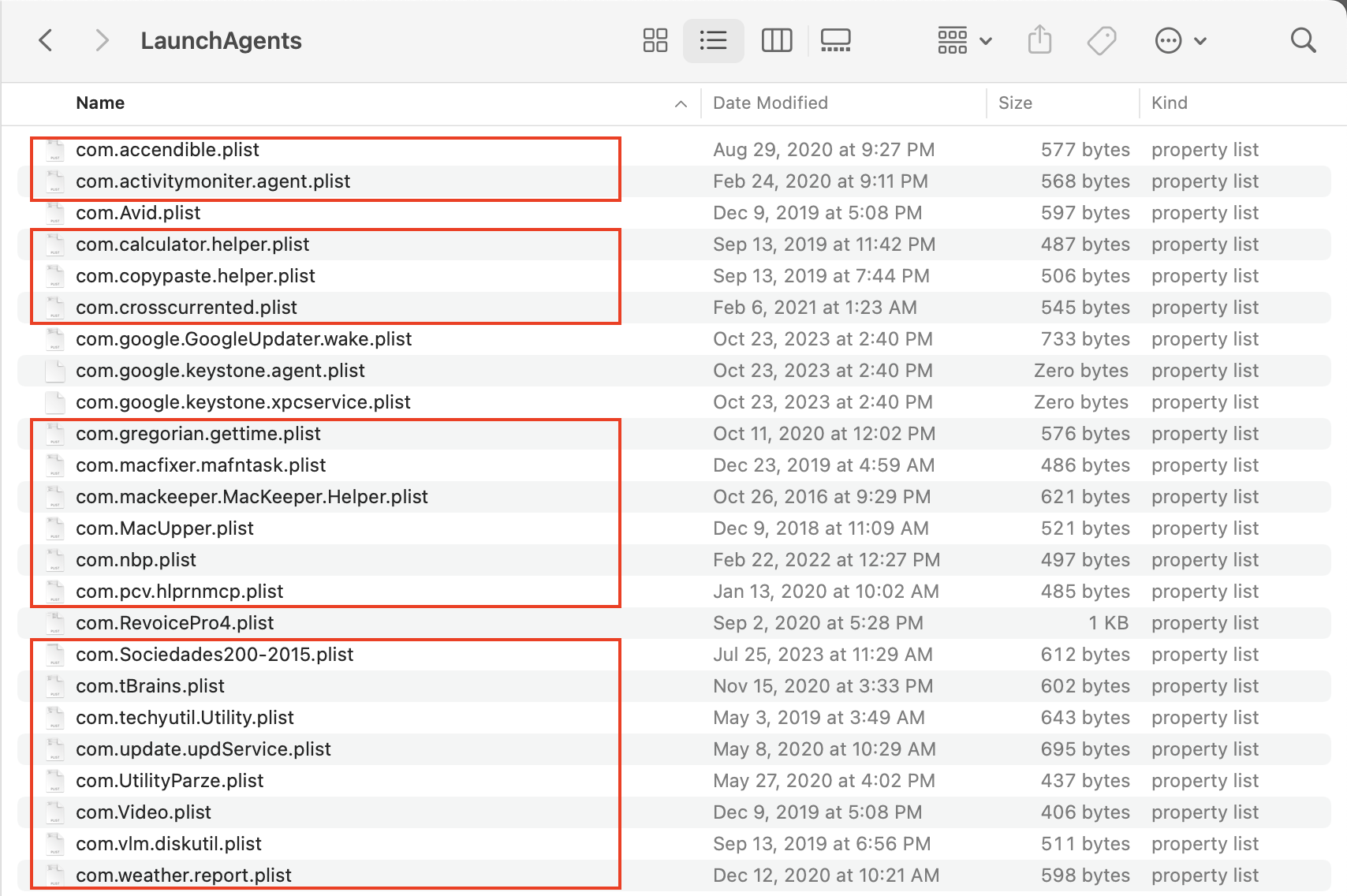Click the blank icon of com.google.keystone.agent.plist
1347x896 pixels.
click(55, 371)
